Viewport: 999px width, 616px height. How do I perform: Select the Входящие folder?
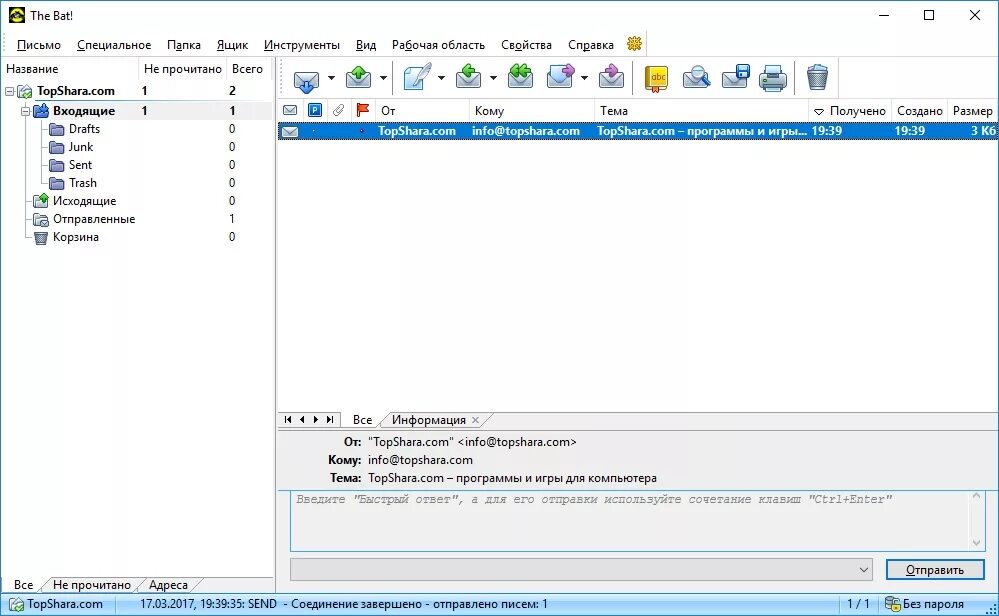pyautogui.click(x=83, y=111)
